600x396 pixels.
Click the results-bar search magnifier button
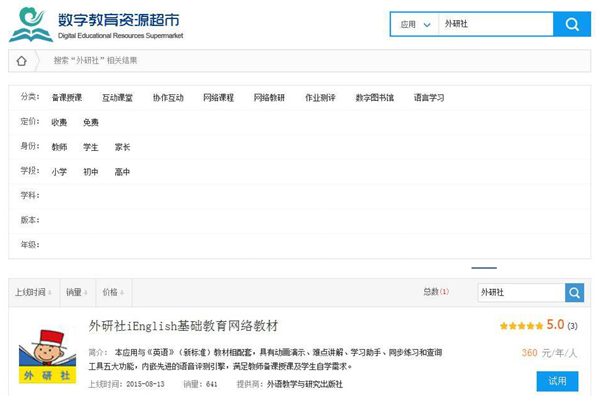coord(574,293)
